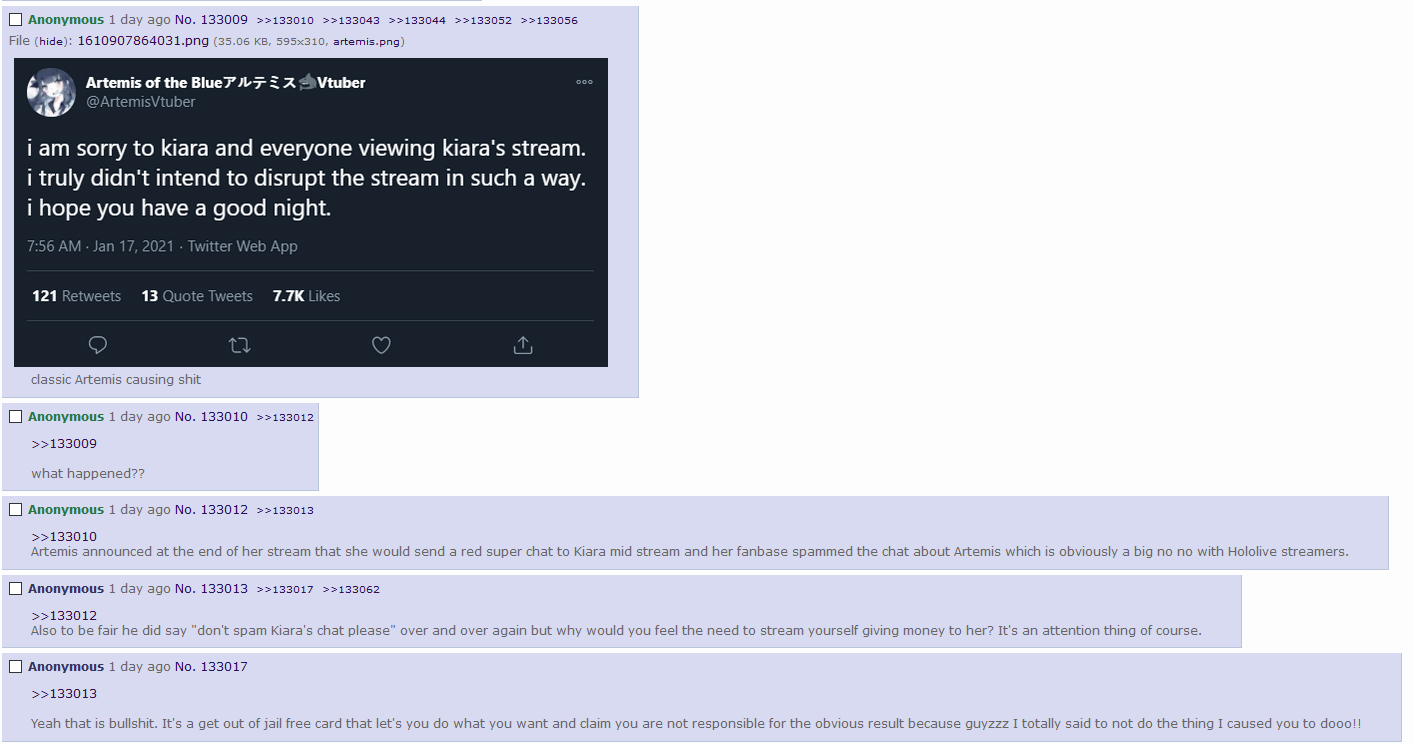Click the @ArtemisVtuber handle
This screenshot has height=745, width=1414.
[141, 102]
